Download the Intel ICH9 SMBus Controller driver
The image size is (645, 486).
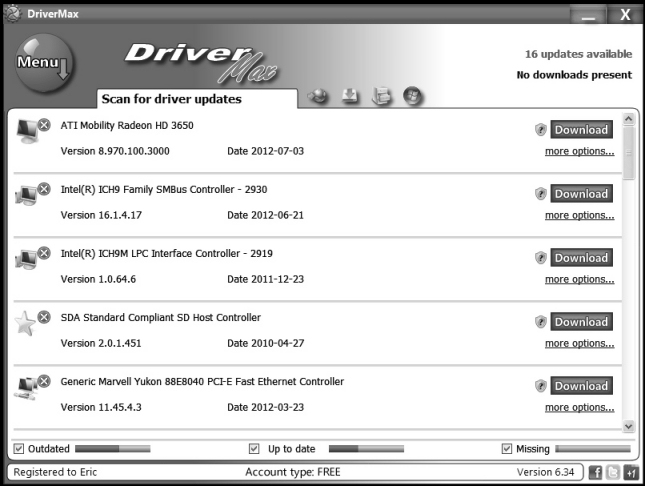pos(581,194)
